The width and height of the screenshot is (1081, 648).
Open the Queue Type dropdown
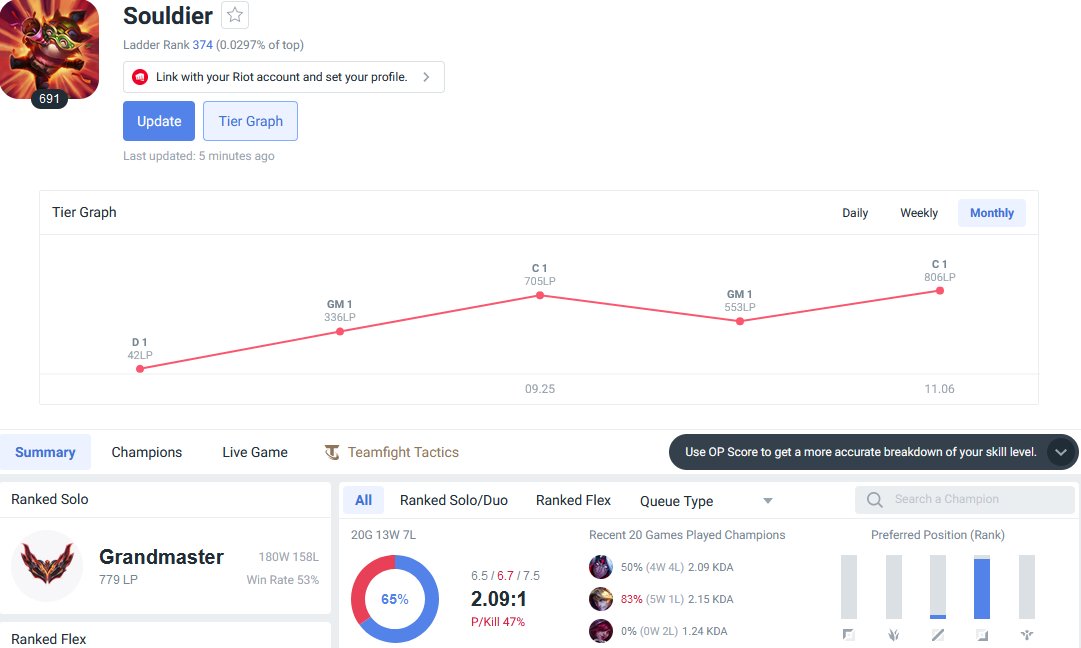point(706,501)
